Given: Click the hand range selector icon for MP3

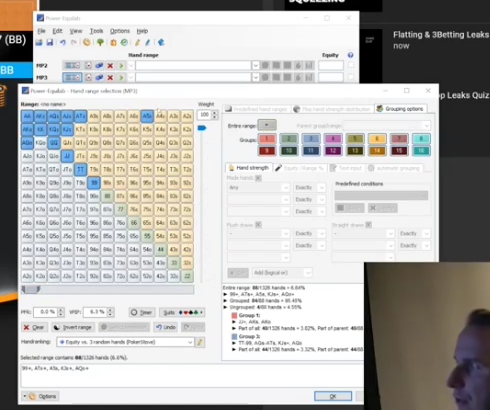Looking at the screenshot, I should (72, 78).
